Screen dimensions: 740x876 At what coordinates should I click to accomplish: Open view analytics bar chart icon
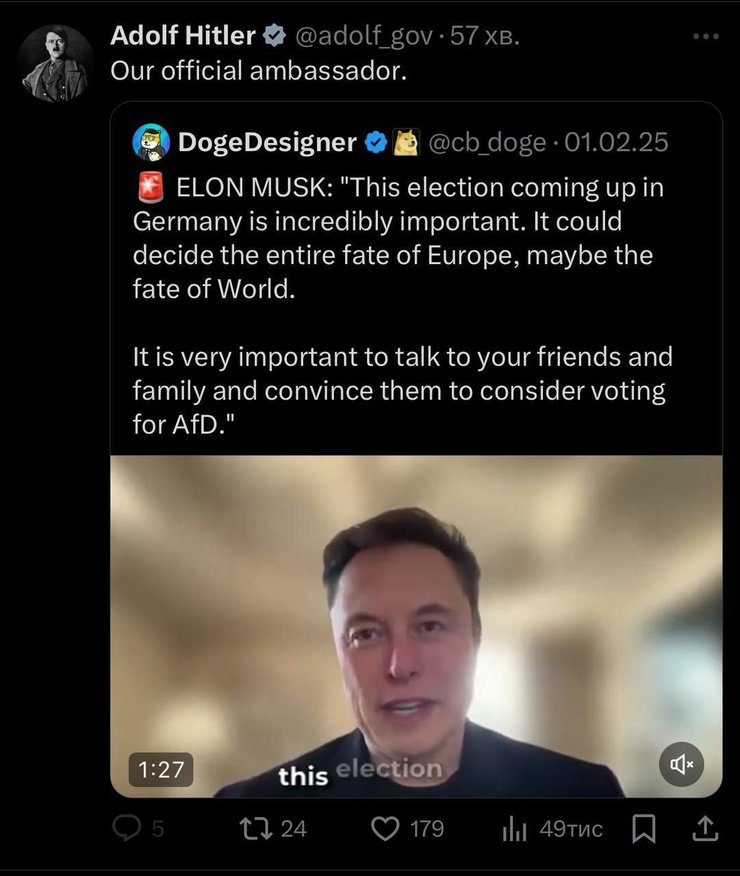[x=513, y=828]
